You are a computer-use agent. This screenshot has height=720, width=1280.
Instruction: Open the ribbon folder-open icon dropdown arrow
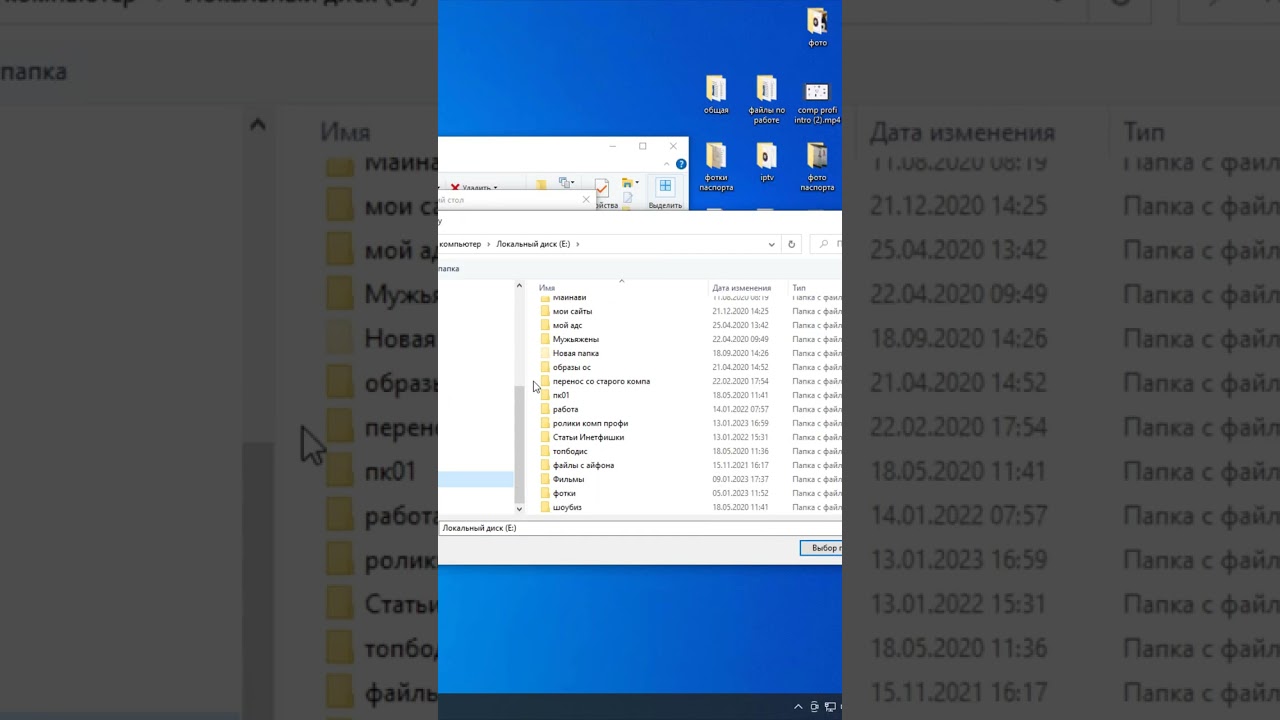(x=636, y=182)
